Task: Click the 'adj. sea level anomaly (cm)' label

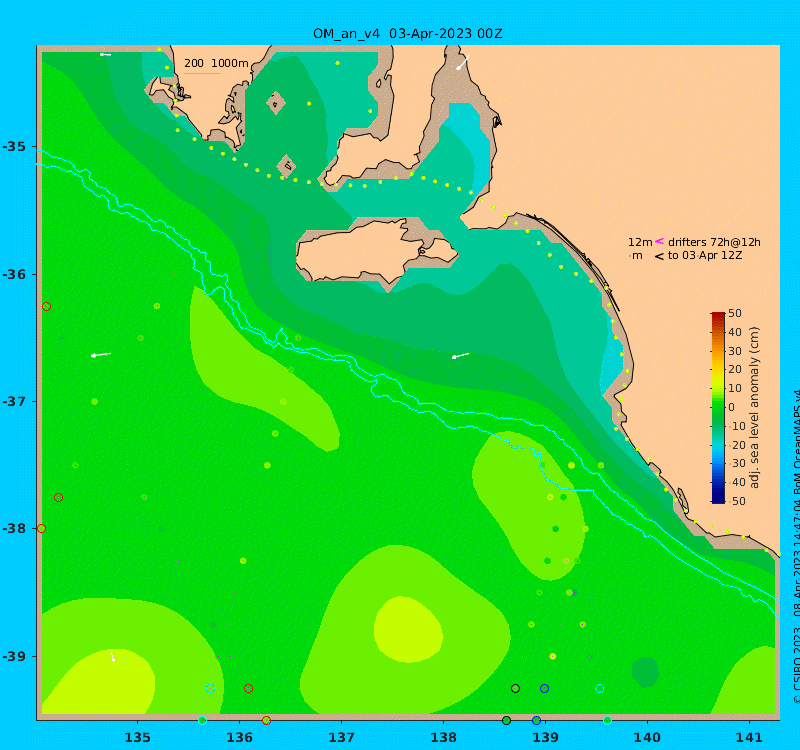Action: [x=755, y=407]
